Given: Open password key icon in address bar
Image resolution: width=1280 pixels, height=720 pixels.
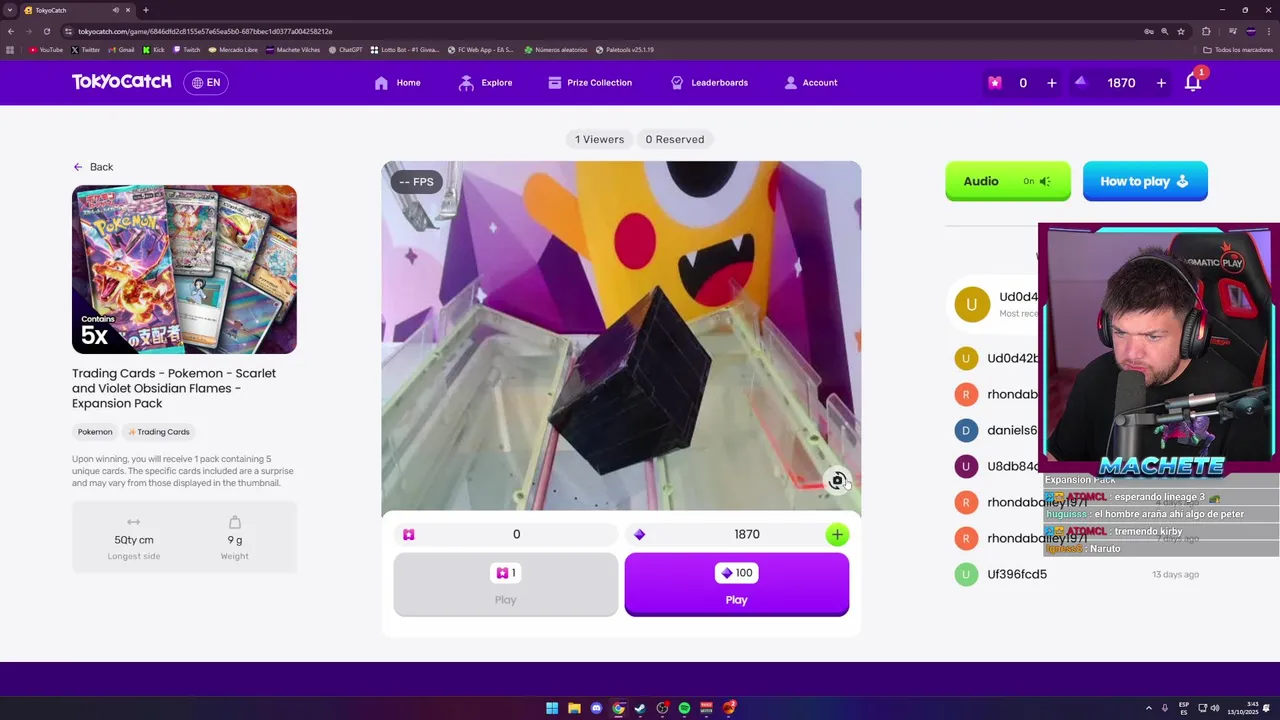Looking at the screenshot, I should coord(1148,31).
